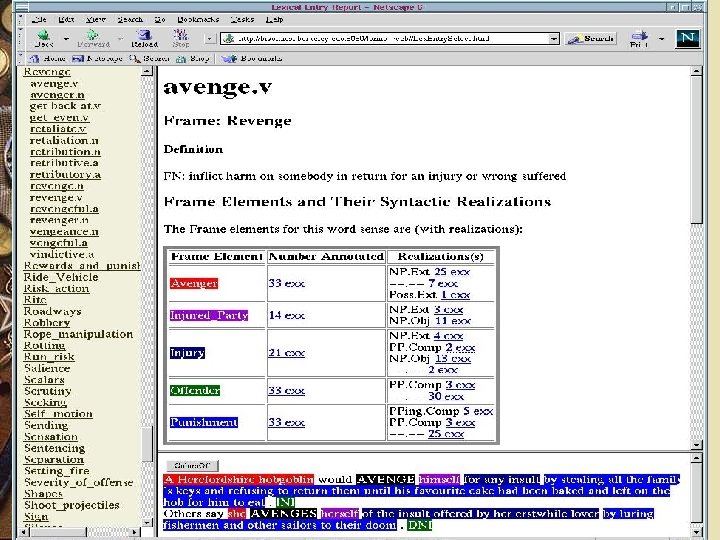Image resolution: width=720 pixels, height=540 pixels.
Task: Select get_even.v lexical unit
Action: (59, 118)
